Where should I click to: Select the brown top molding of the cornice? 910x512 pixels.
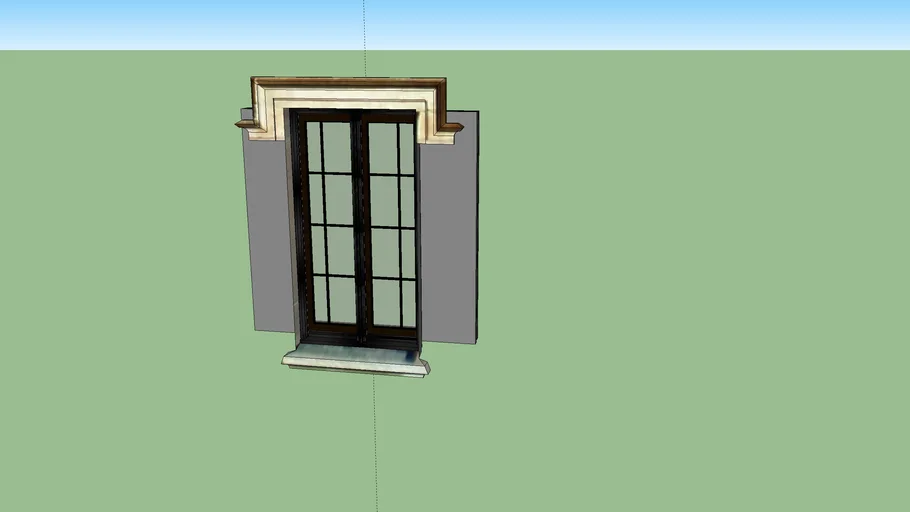(348, 81)
